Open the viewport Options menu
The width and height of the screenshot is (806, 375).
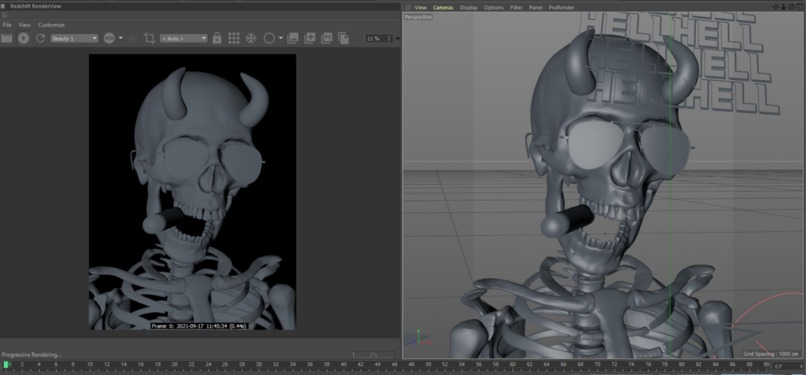coord(493,8)
